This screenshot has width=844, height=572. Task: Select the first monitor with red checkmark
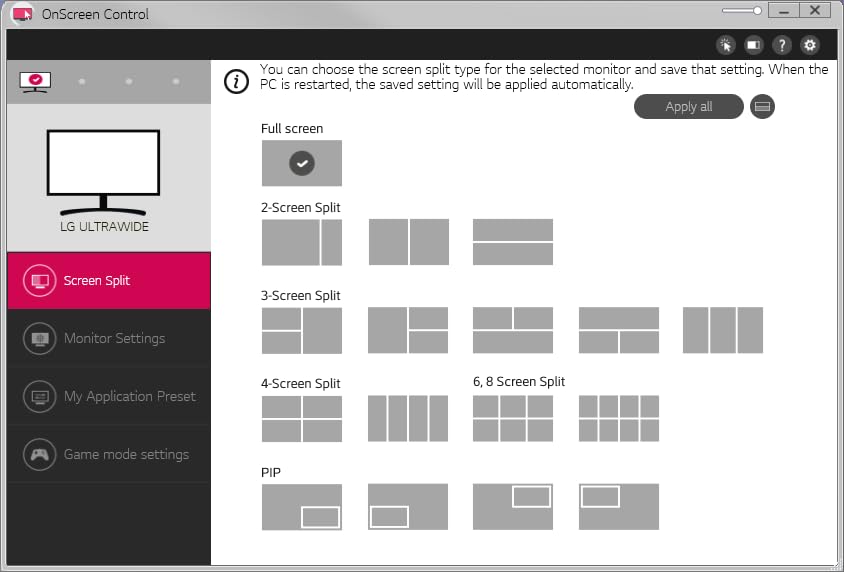35,82
